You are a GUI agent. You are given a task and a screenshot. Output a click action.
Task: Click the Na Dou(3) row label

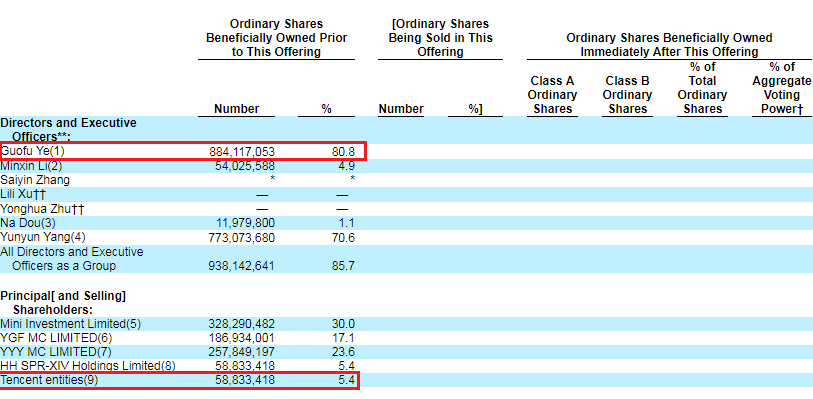pyautogui.click(x=28, y=223)
